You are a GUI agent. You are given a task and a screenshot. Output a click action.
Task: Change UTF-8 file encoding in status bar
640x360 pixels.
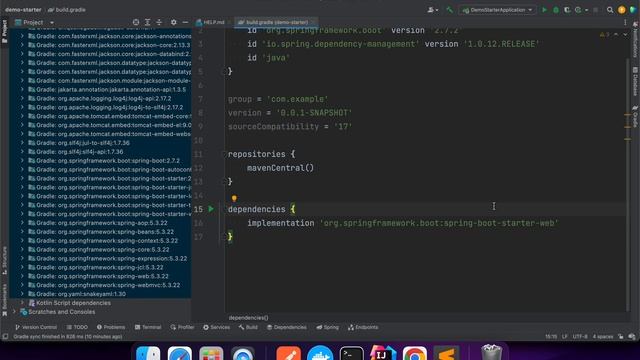coord(580,337)
